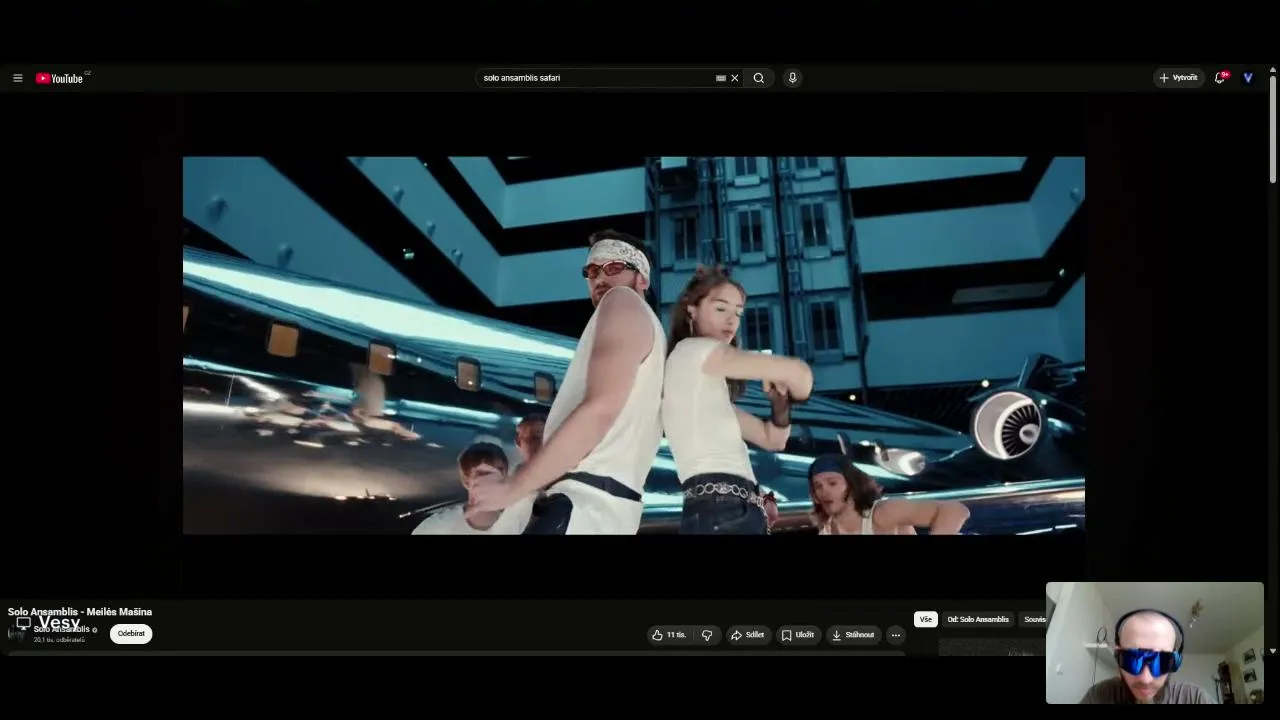1280x720 pixels.
Task: Click the magnifier search button
Action: pos(759,78)
